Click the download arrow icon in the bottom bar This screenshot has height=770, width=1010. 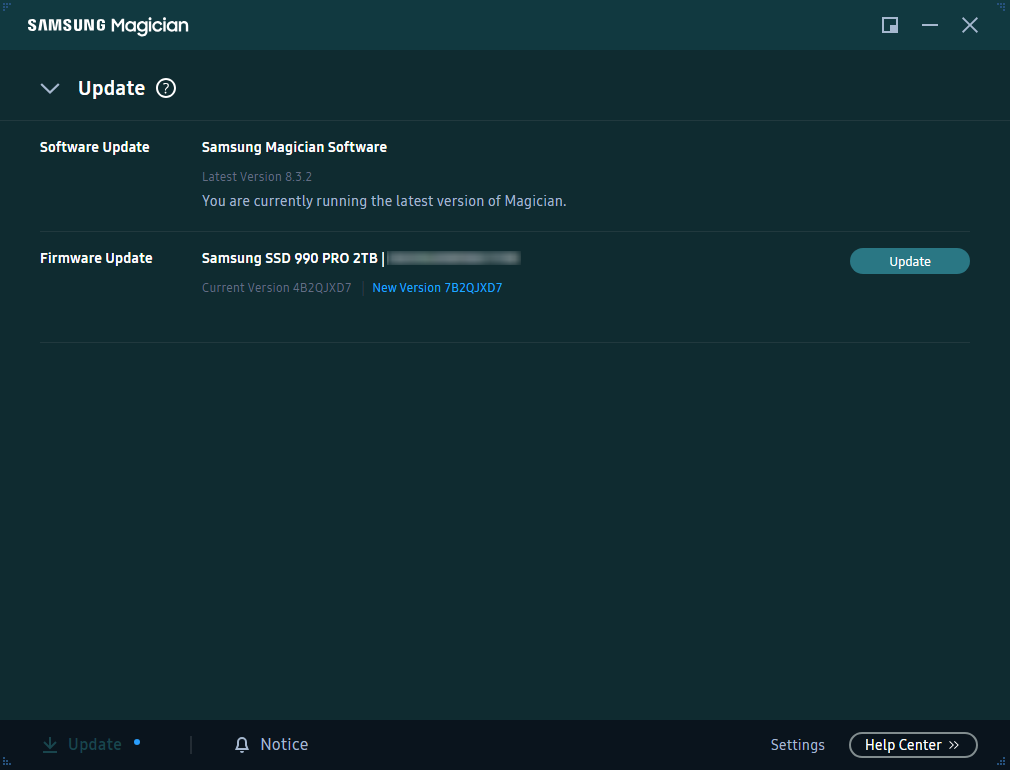click(50, 745)
